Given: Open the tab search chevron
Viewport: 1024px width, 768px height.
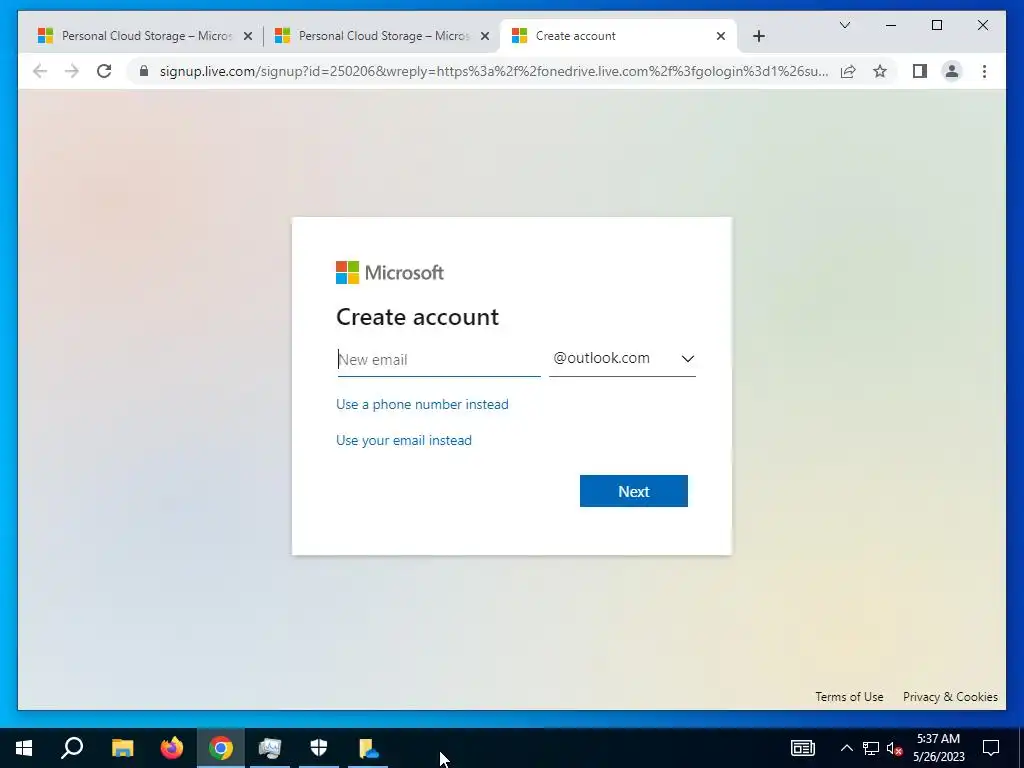Looking at the screenshot, I should coord(844,25).
